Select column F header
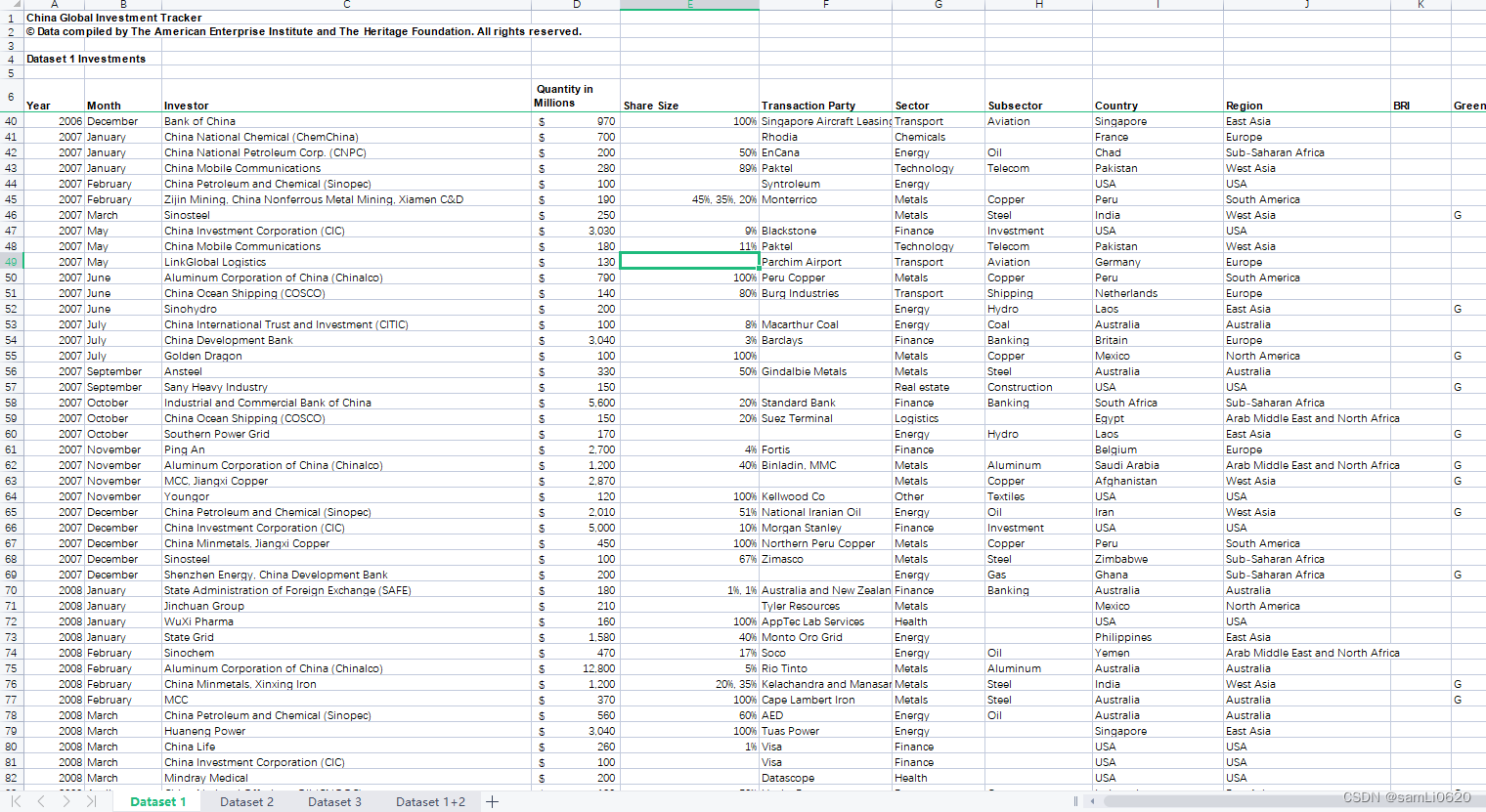Viewport: 1486px width, 812px height. pos(825,5)
